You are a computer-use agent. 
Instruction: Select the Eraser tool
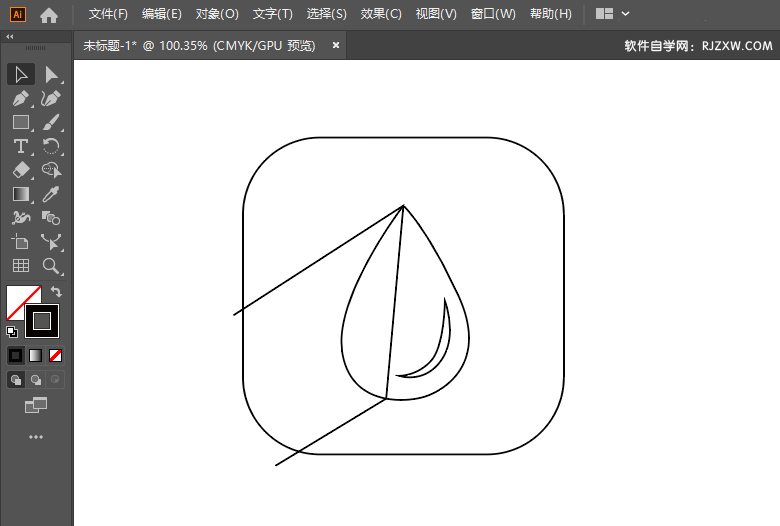click(x=21, y=170)
